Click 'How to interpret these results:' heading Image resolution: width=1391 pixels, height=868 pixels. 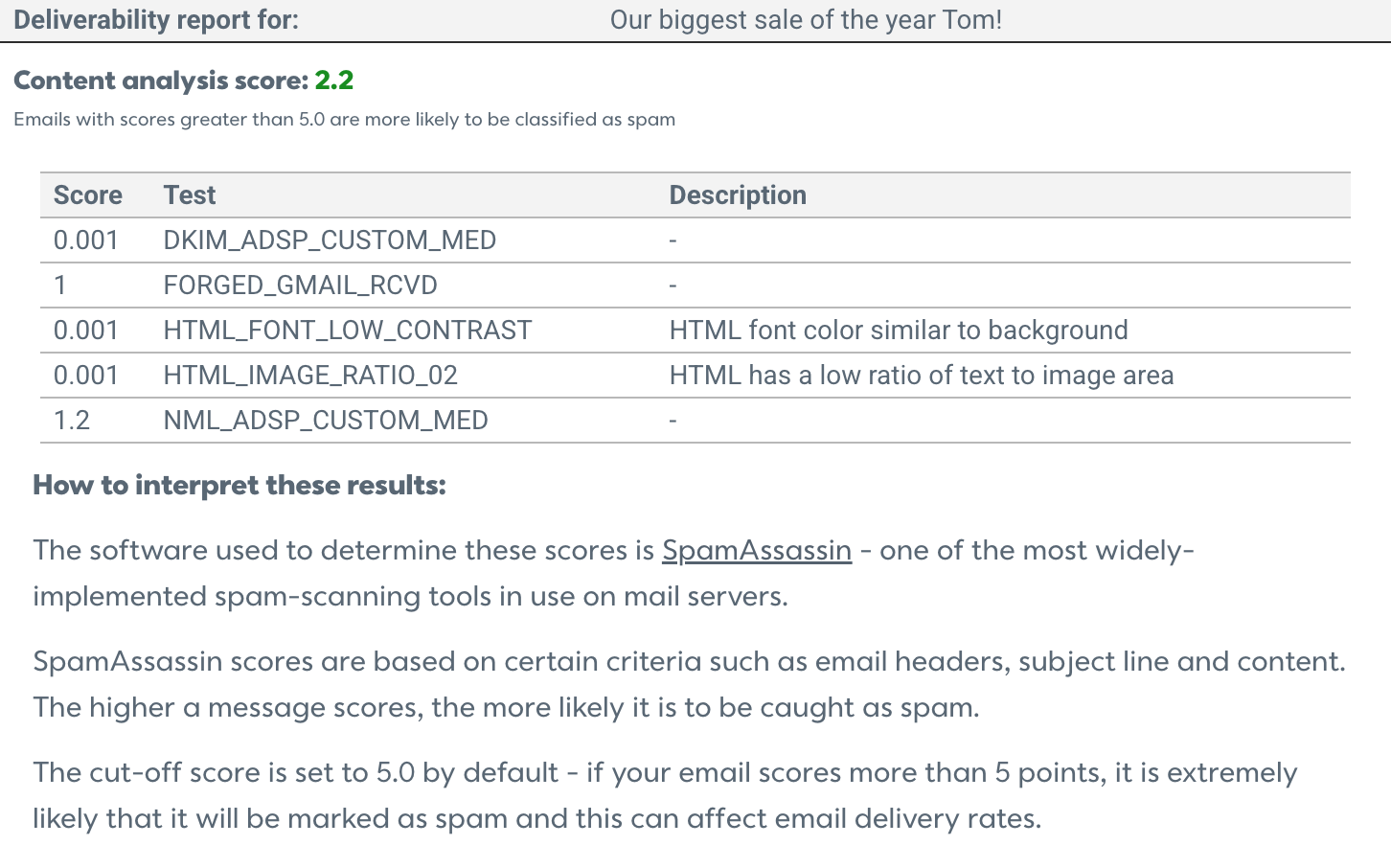239,486
